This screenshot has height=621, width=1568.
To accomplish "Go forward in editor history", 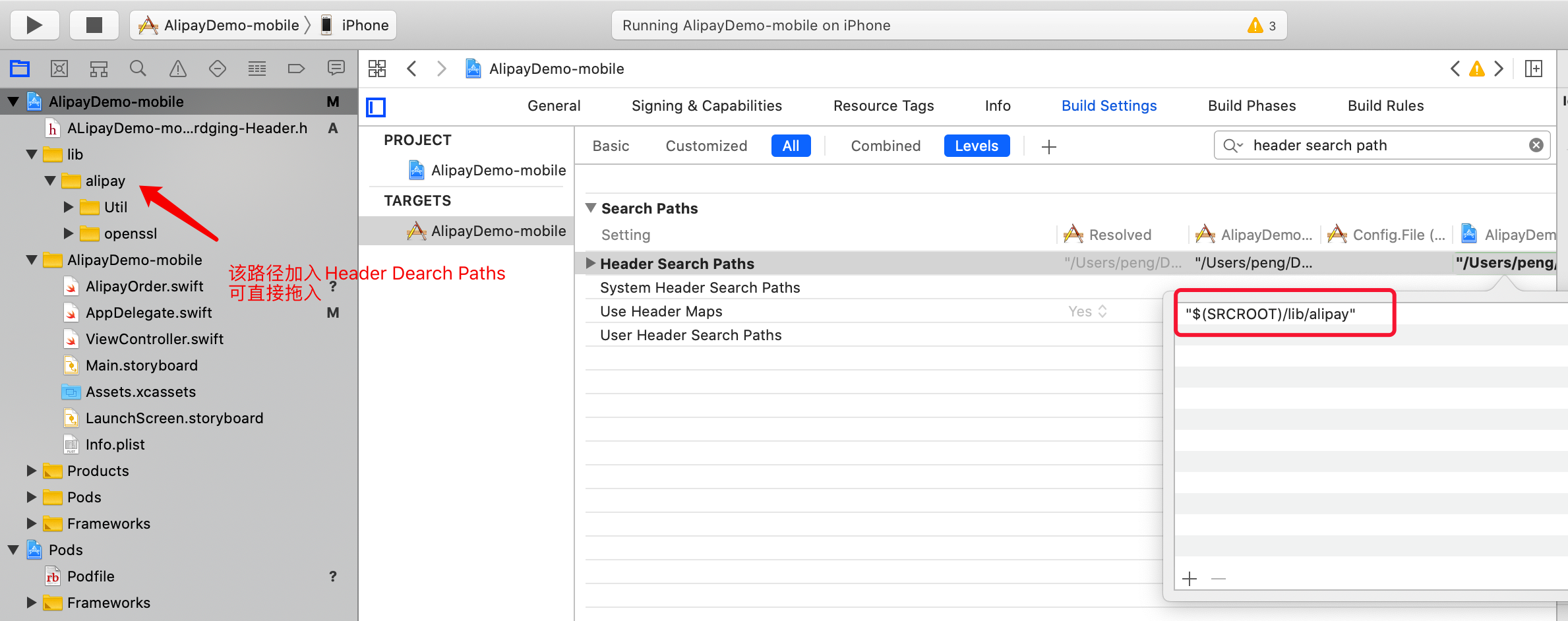I will (x=441, y=69).
